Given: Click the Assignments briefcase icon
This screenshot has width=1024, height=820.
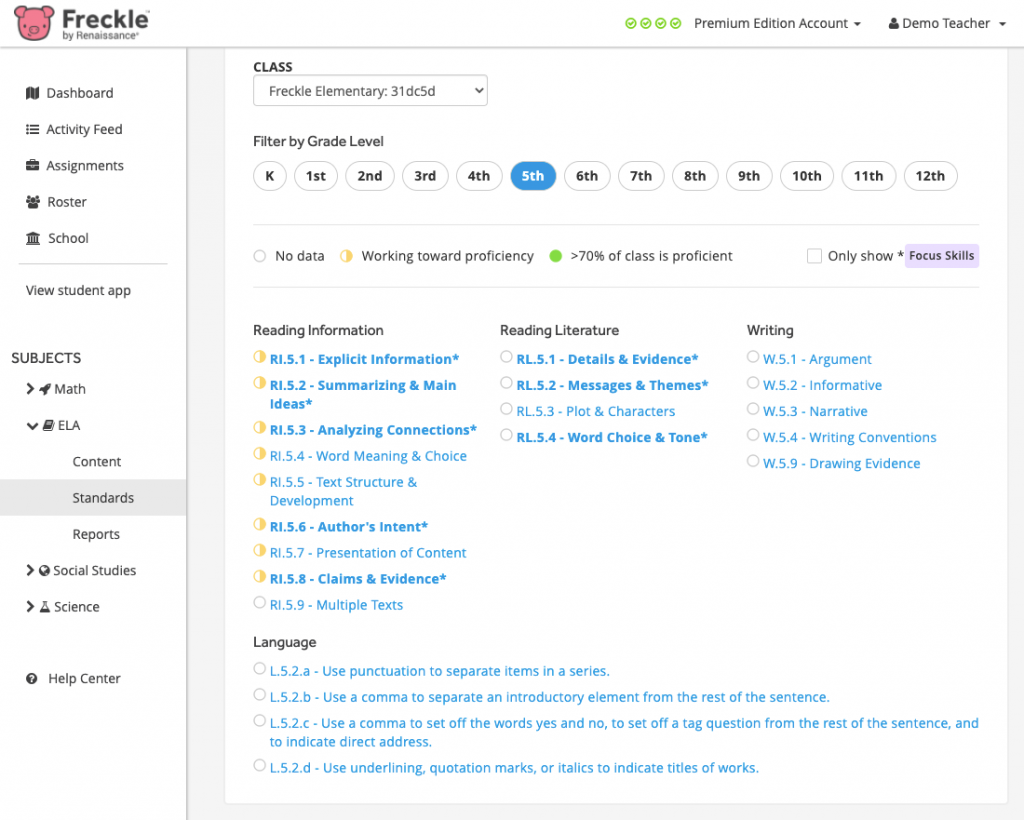Looking at the screenshot, I should (33, 166).
